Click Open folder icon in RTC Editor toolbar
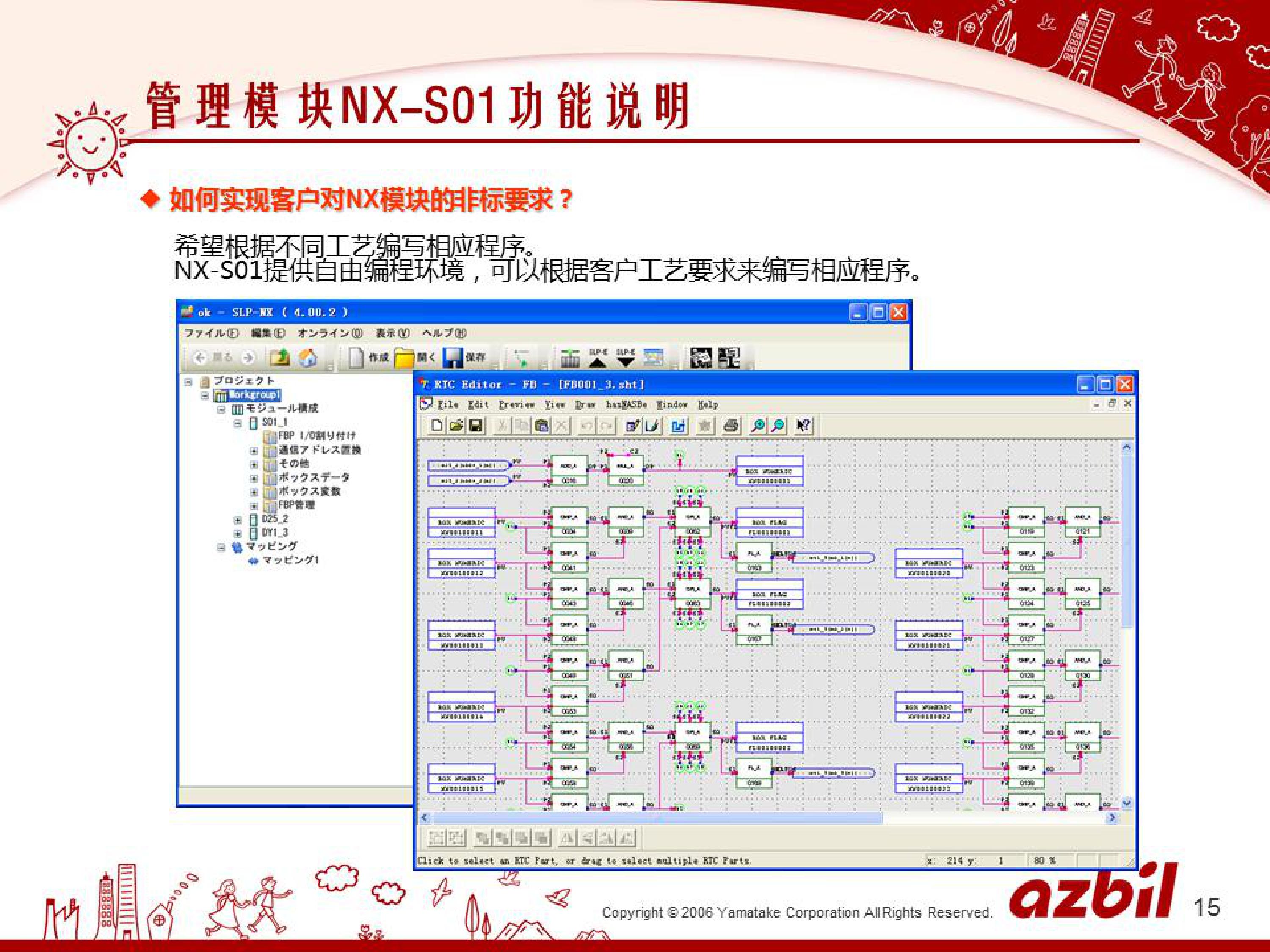The width and height of the screenshot is (1270, 952). [x=456, y=425]
